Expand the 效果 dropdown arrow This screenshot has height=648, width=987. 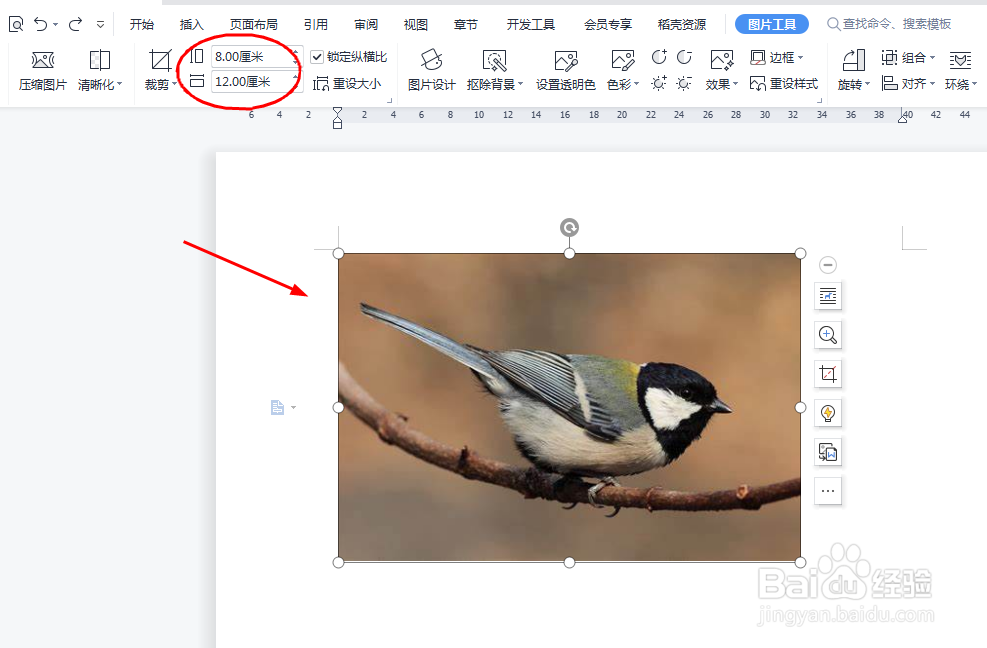(735, 84)
